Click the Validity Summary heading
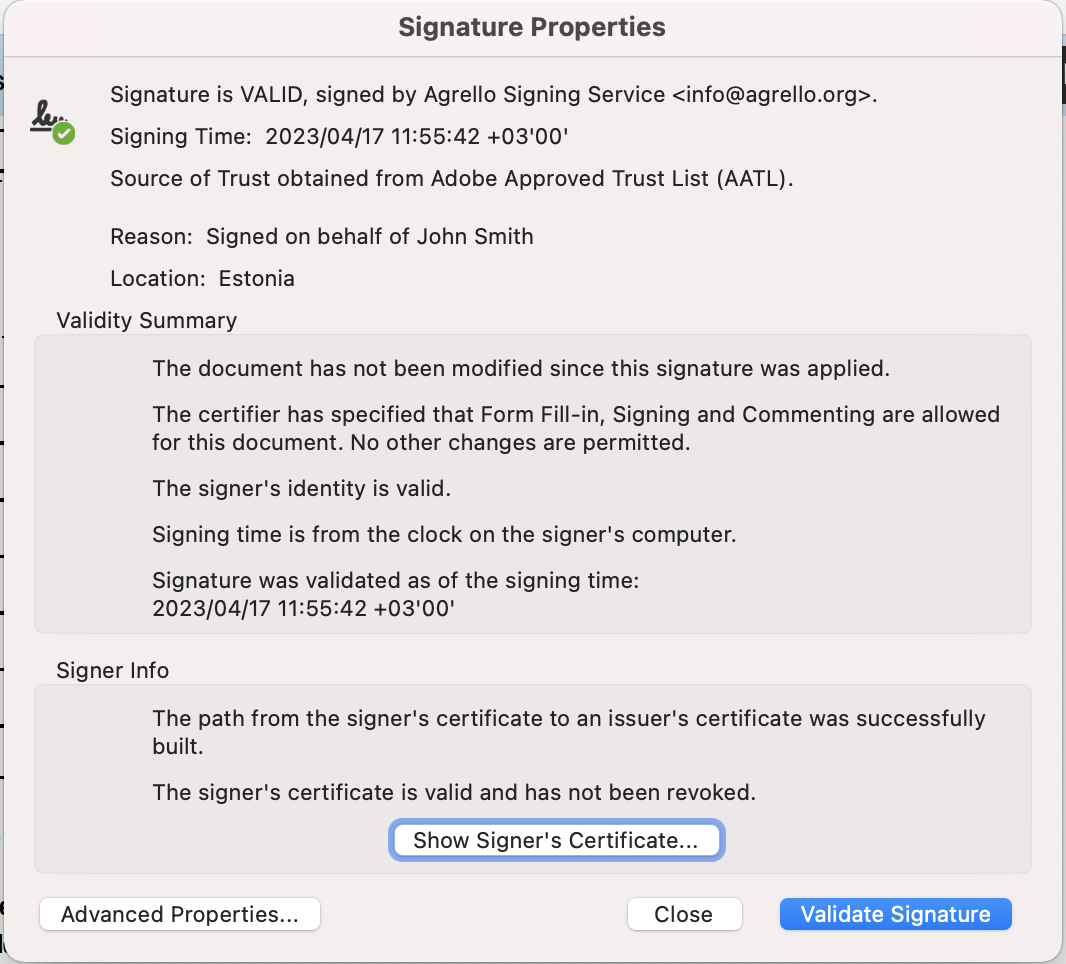 (147, 321)
